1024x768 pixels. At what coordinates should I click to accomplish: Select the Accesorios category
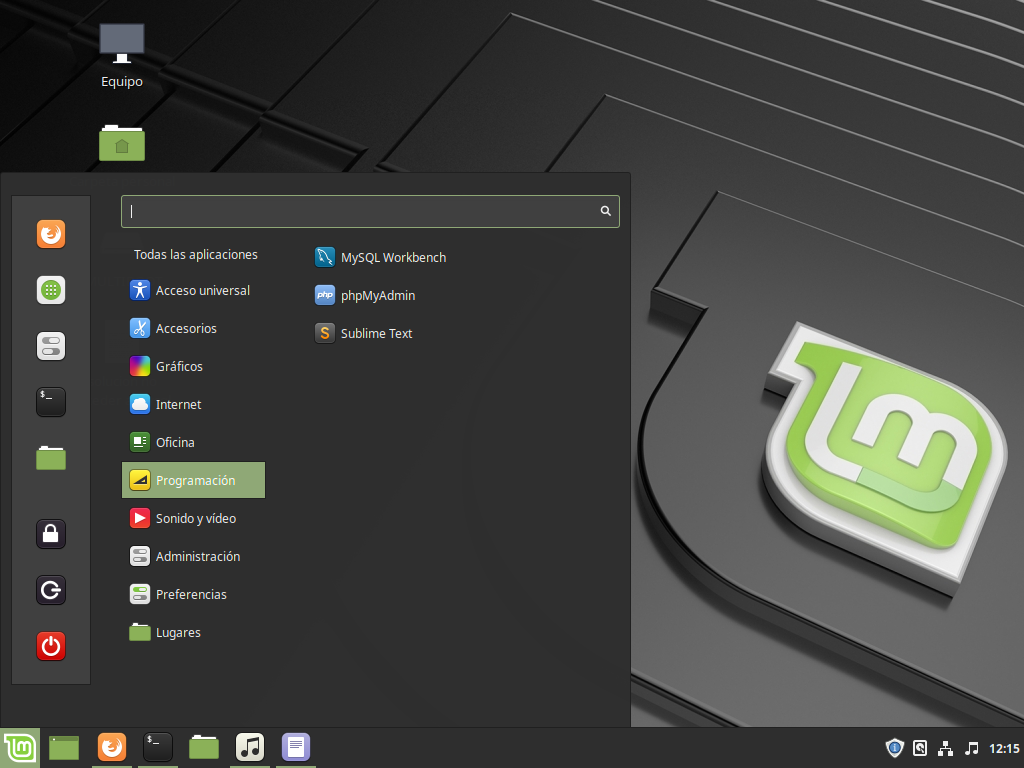193,328
